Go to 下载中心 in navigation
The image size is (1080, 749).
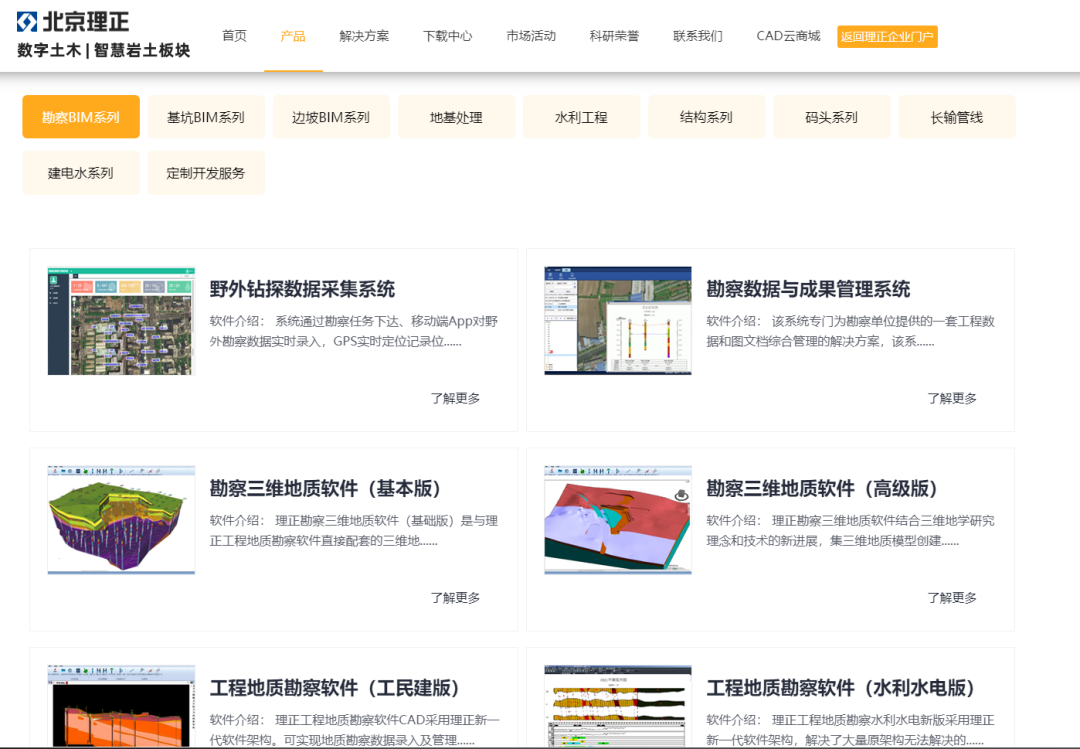pyautogui.click(x=447, y=36)
